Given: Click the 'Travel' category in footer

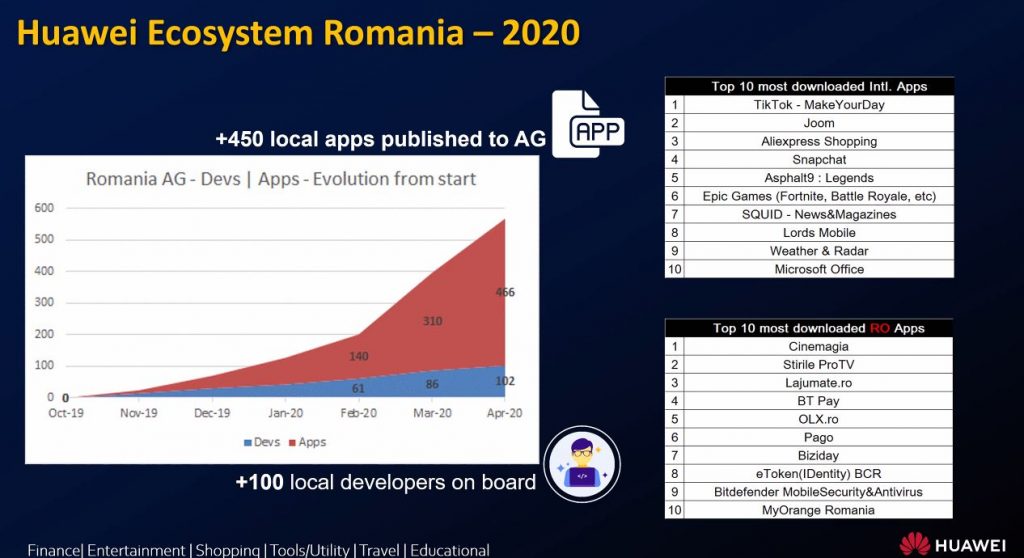Looking at the screenshot, I should tap(379, 550).
